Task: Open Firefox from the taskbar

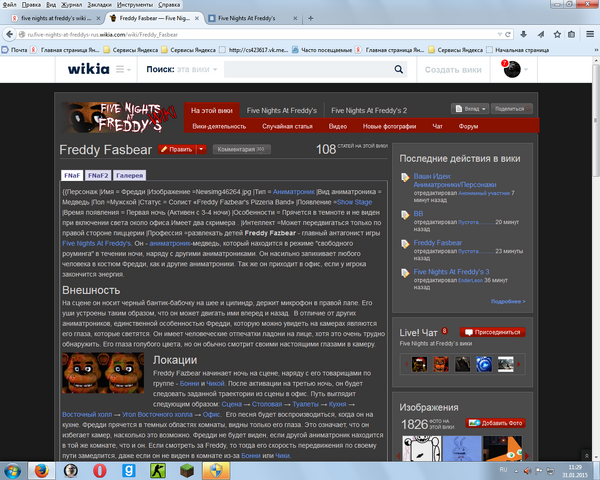Action: pyautogui.click(x=41, y=470)
